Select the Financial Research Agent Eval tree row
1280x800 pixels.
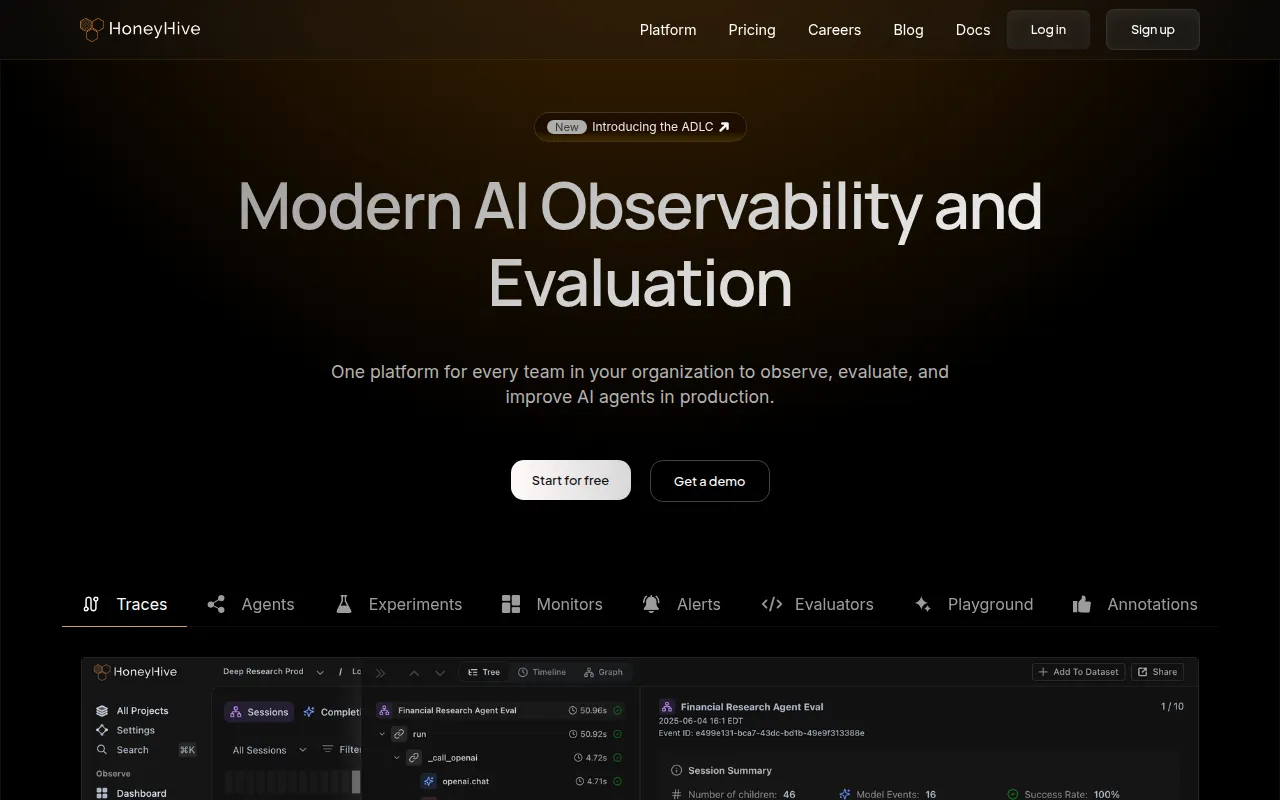pyautogui.click(x=500, y=710)
